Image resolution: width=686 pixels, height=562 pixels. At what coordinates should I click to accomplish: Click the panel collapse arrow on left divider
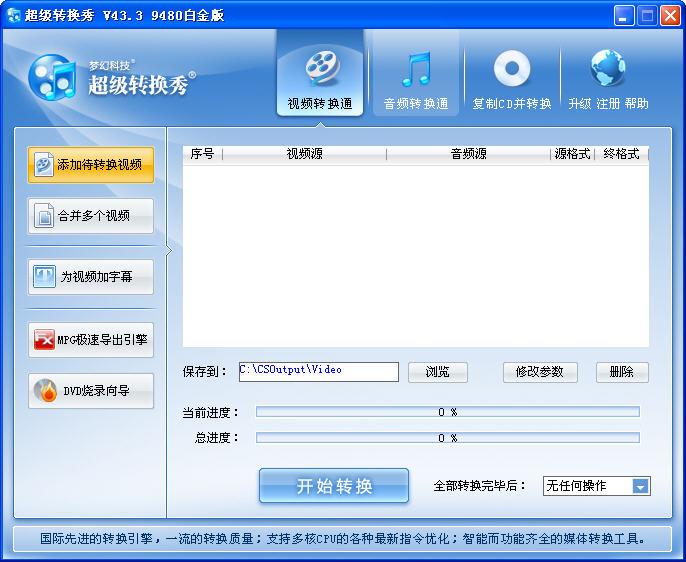[168, 251]
